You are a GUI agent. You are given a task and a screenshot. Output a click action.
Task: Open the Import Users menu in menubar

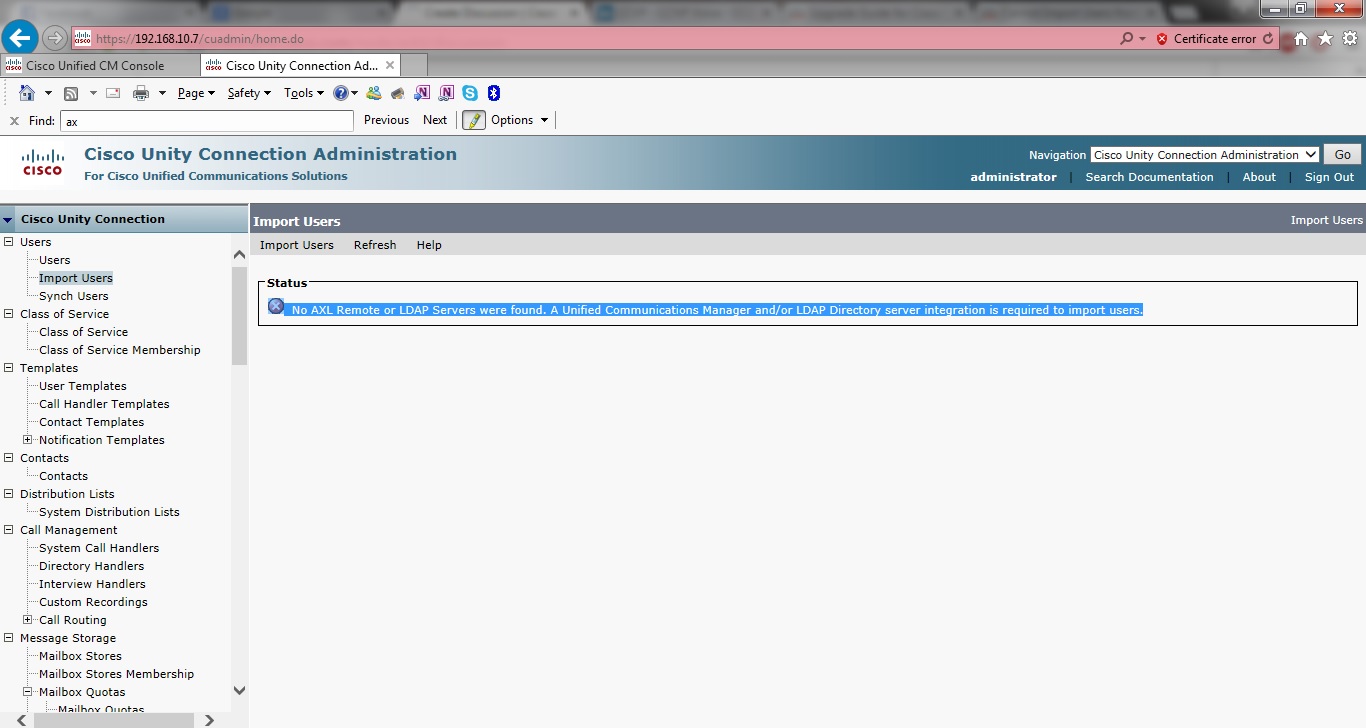click(x=297, y=245)
